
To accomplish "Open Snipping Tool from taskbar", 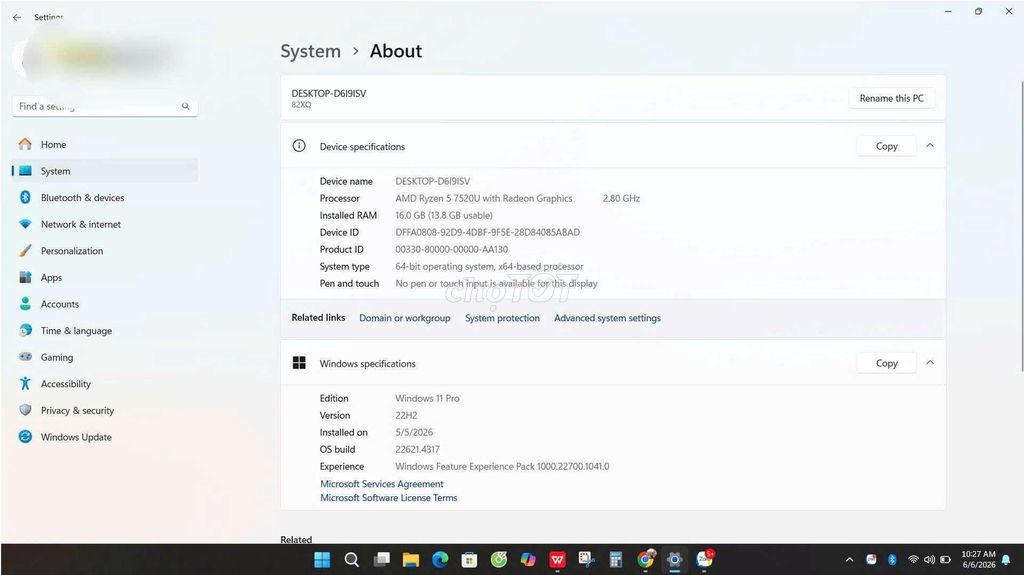I will click(x=586, y=560).
